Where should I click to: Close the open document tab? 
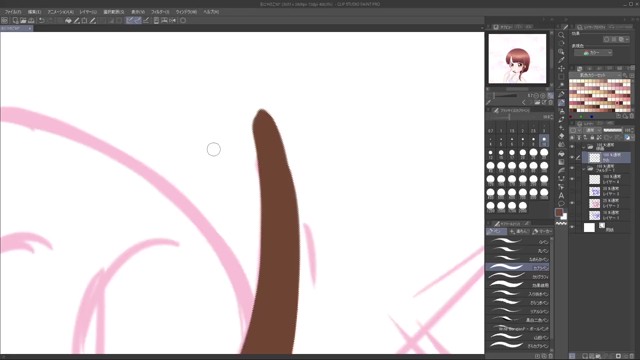click(x=30, y=28)
